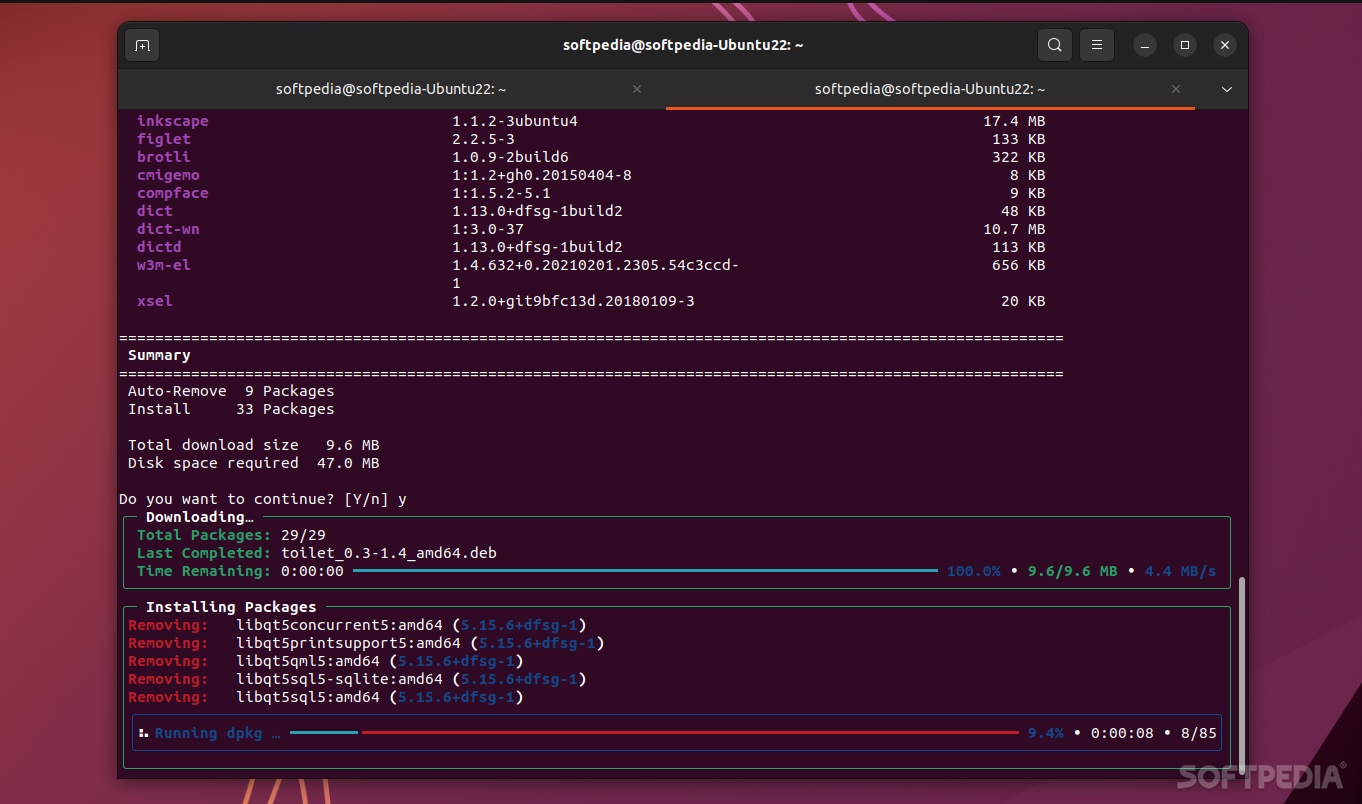Screen dimensions: 1362x804
Task: Minimize the terminal window
Action: [1145, 45]
